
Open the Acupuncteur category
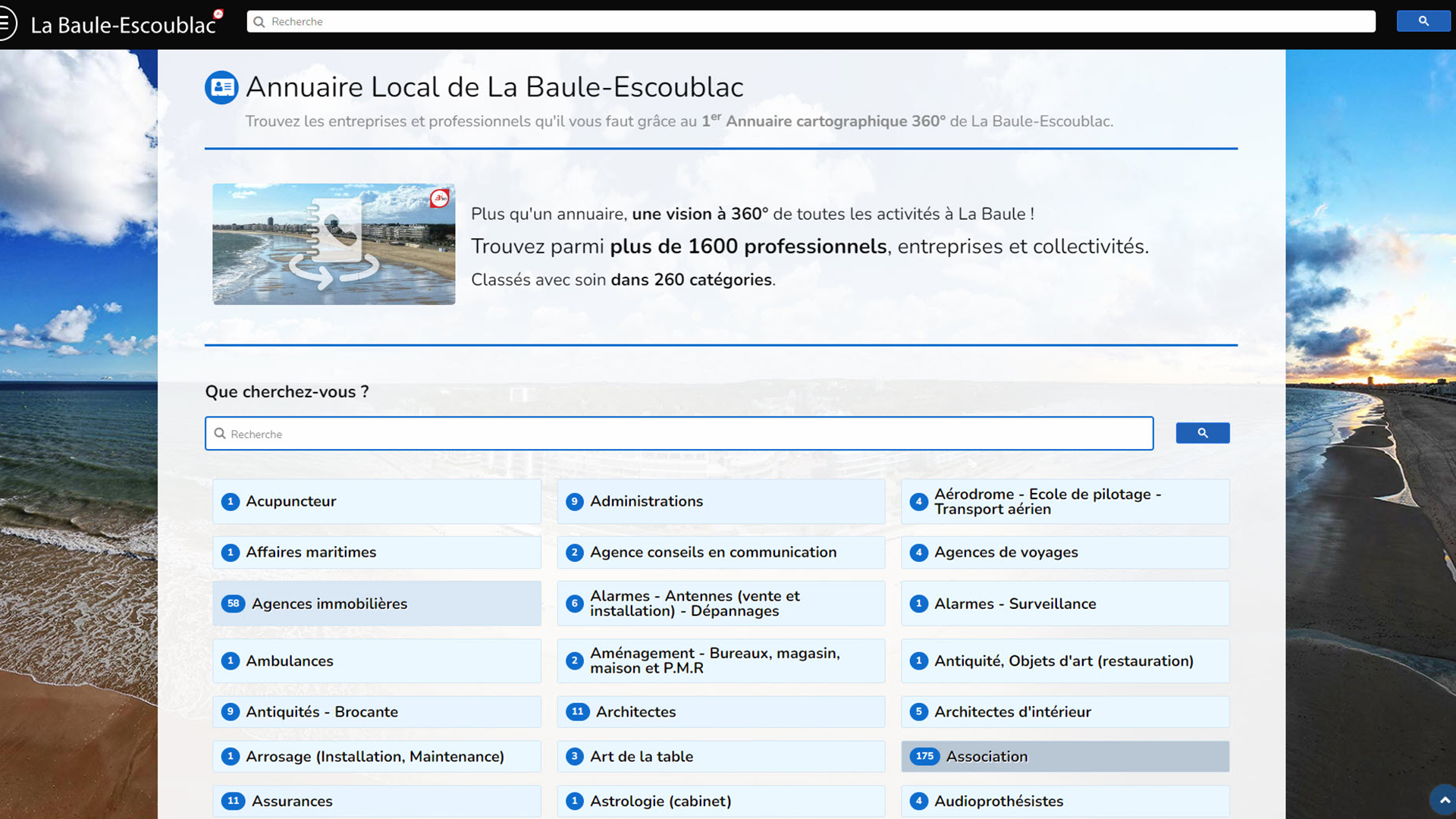[377, 501]
